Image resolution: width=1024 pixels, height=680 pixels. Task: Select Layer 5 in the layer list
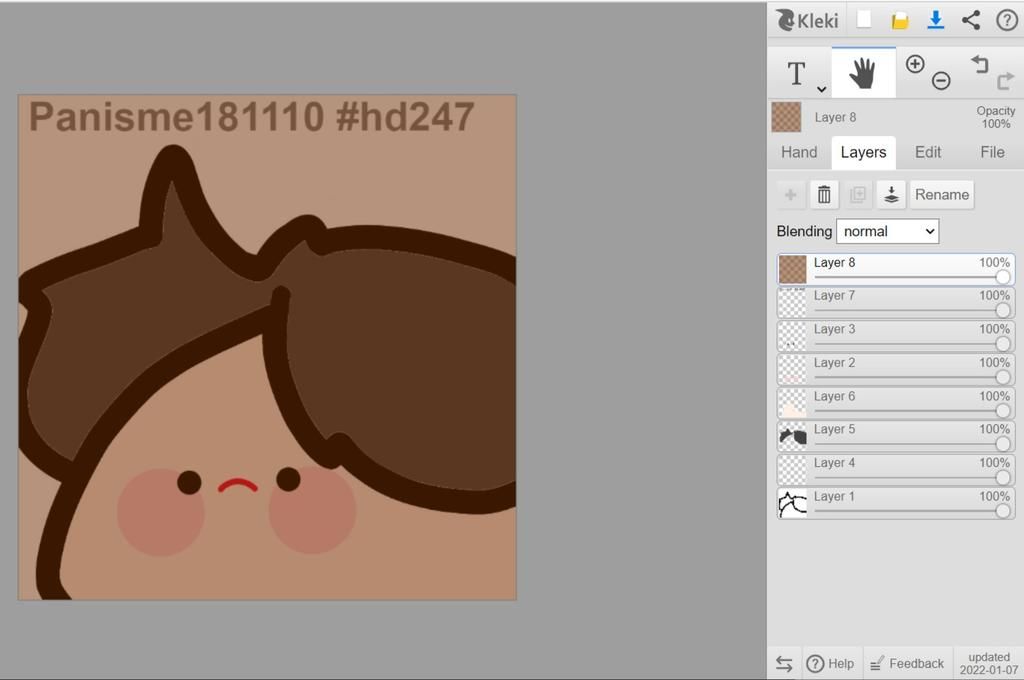[x=896, y=436]
